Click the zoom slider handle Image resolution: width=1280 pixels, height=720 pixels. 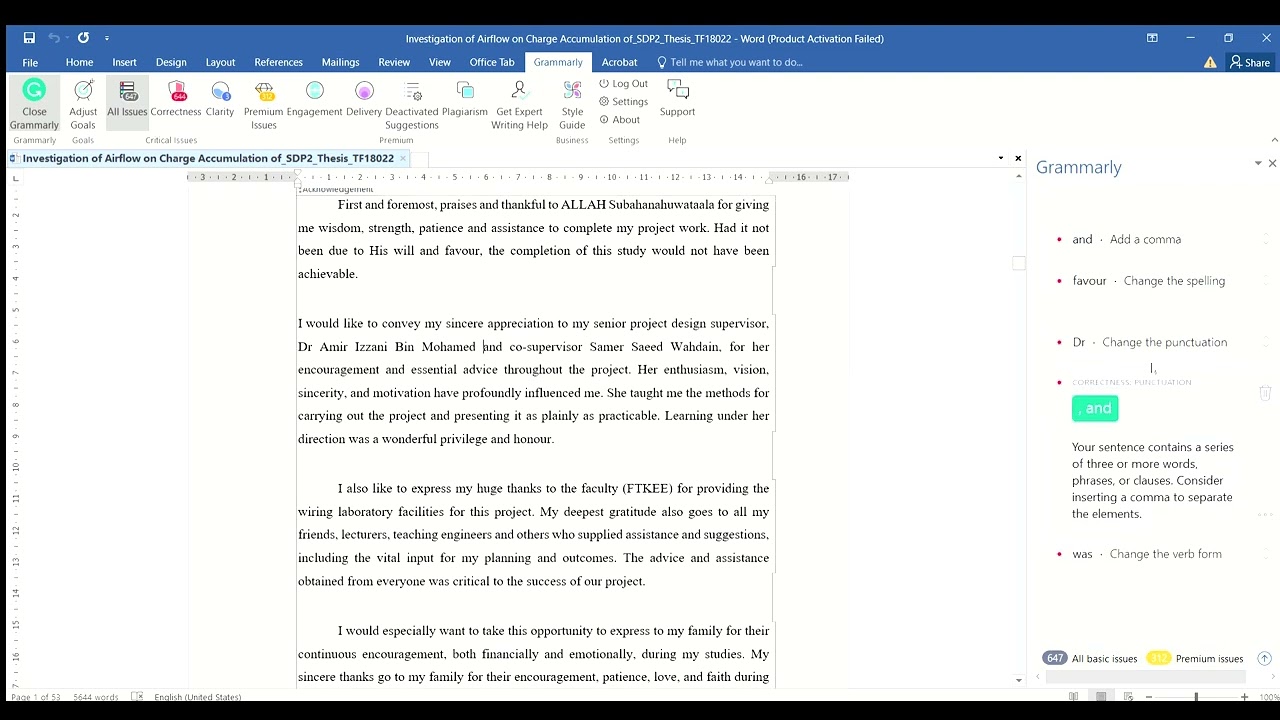1196,697
